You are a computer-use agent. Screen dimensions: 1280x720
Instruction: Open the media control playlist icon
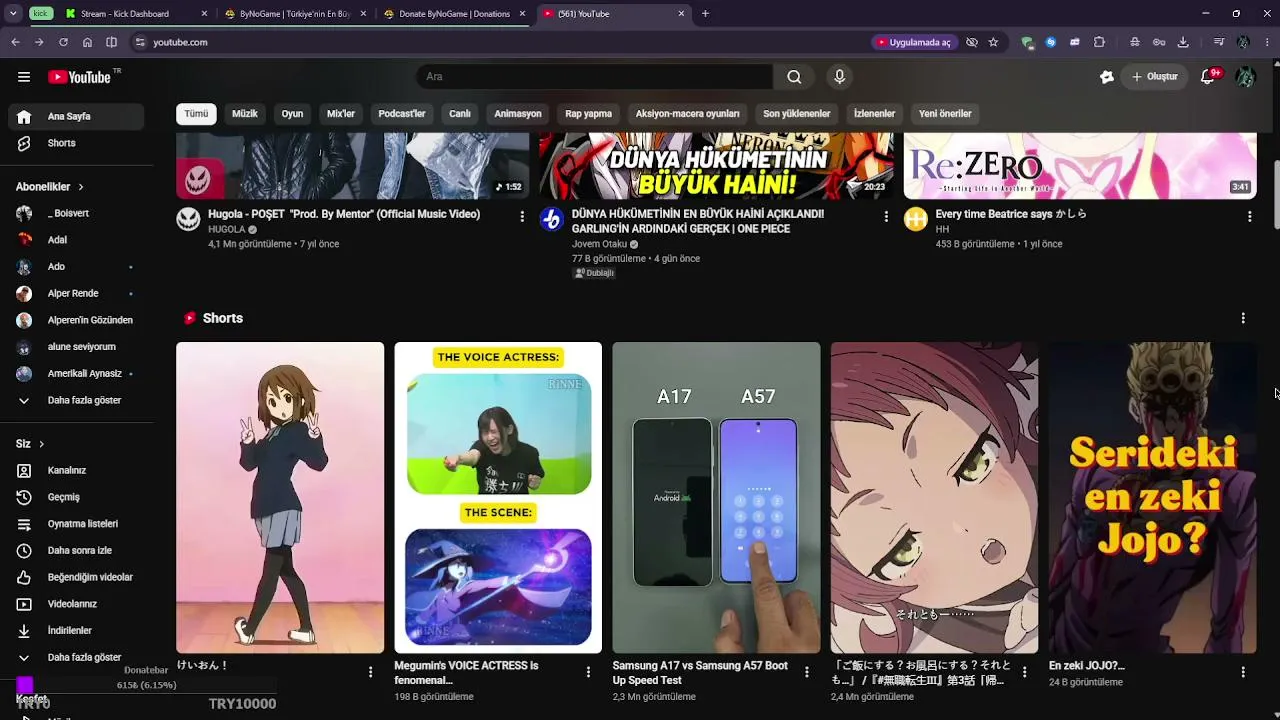pos(1219,42)
